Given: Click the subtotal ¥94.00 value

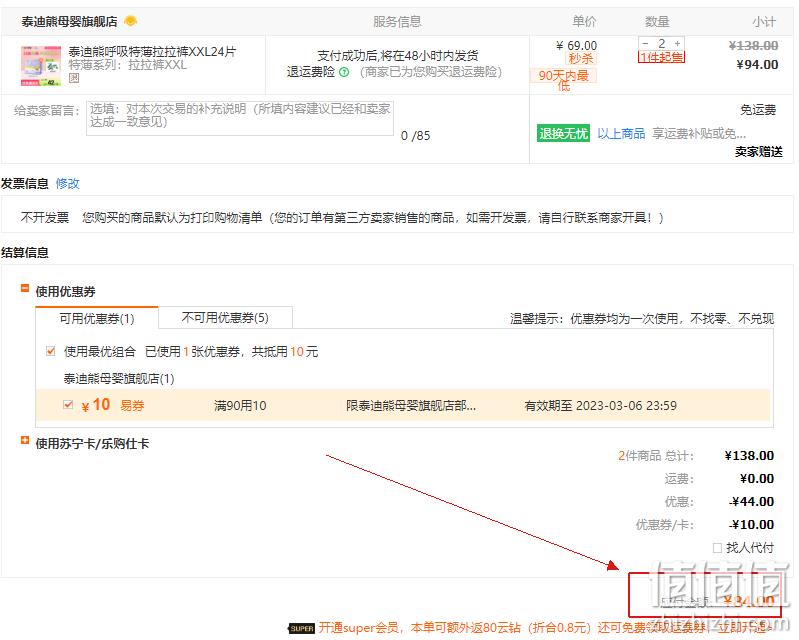Looking at the screenshot, I should [757, 65].
